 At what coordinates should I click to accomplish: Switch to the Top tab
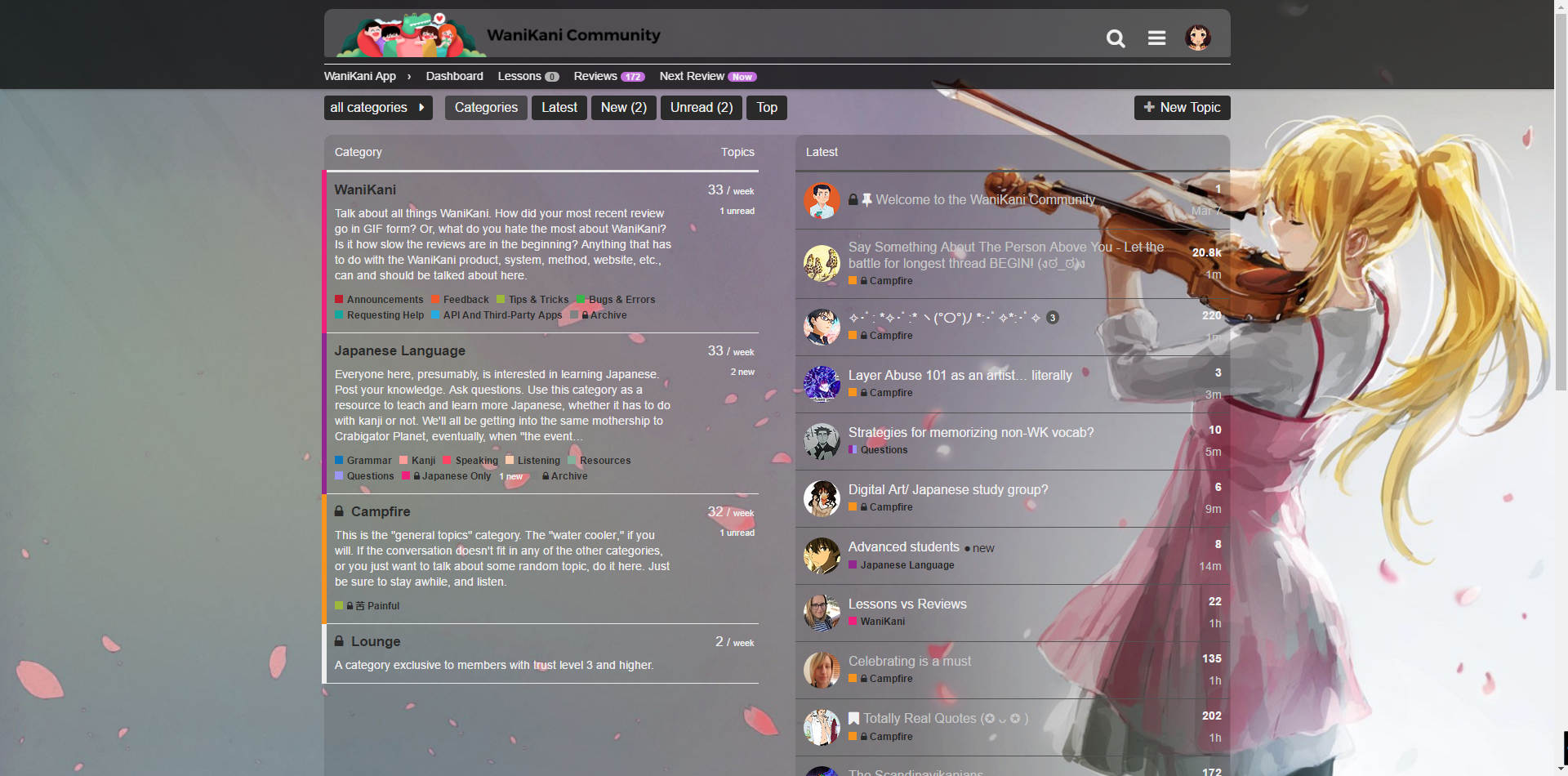pyautogui.click(x=767, y=108)
